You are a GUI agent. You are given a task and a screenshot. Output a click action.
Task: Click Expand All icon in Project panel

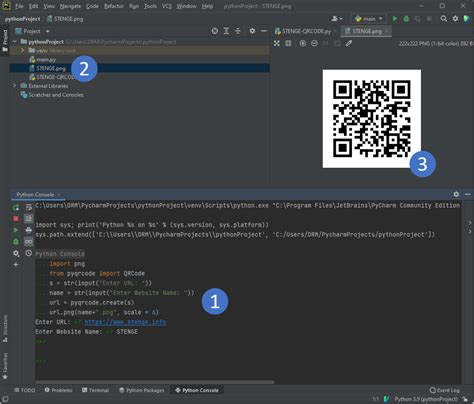(x=226, y=31)
